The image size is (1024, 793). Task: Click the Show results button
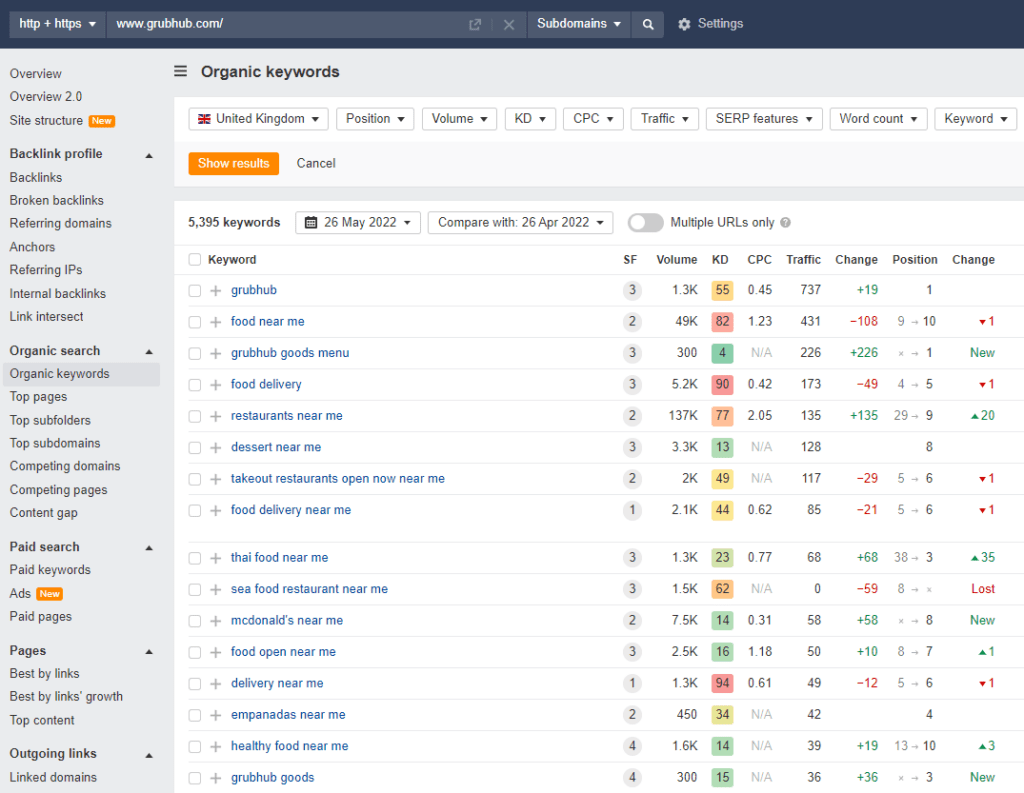234,163
